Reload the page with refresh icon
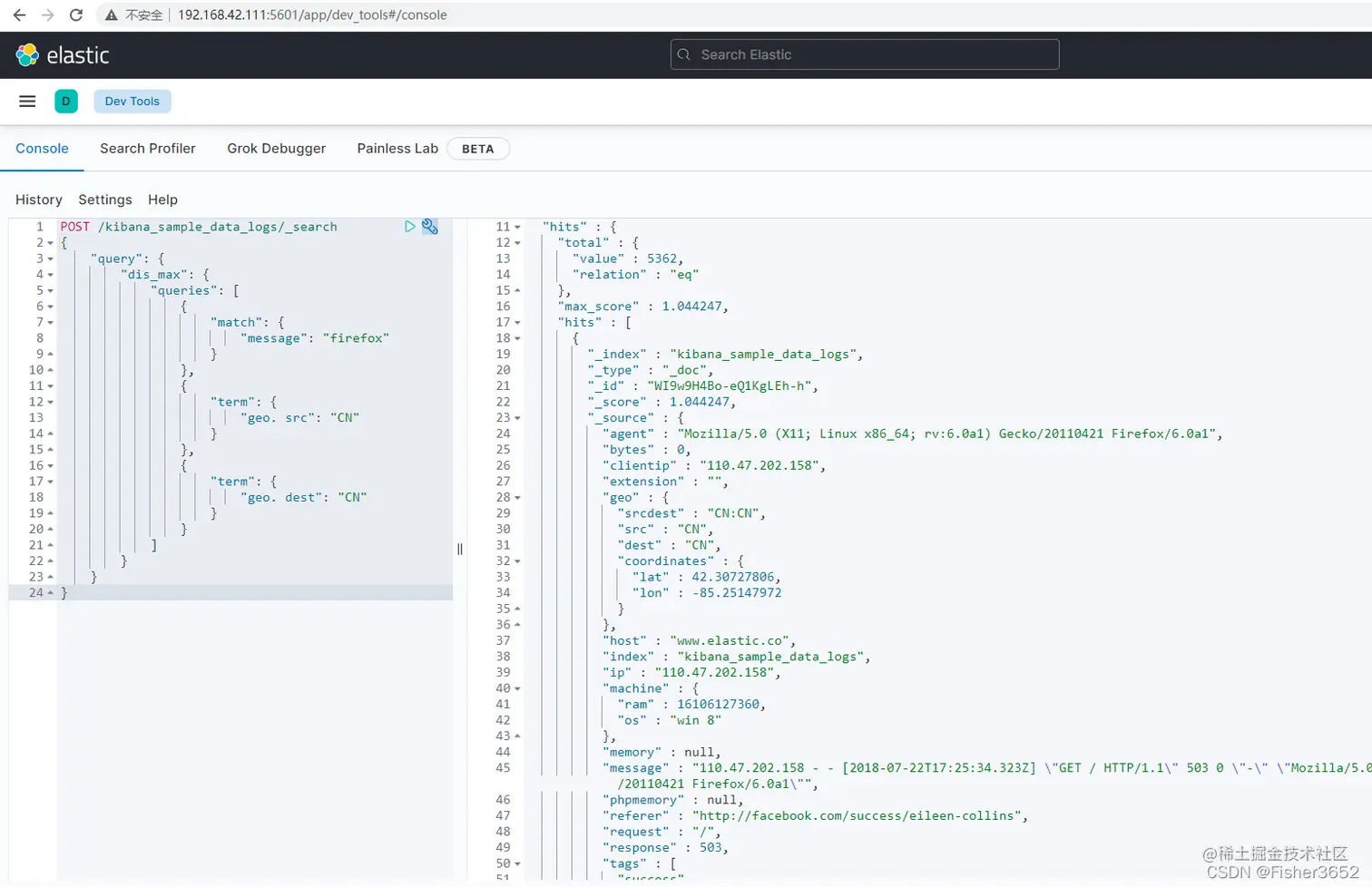Screen dimensions: 1372x887 pyautogui.click(x=76, y=15)
